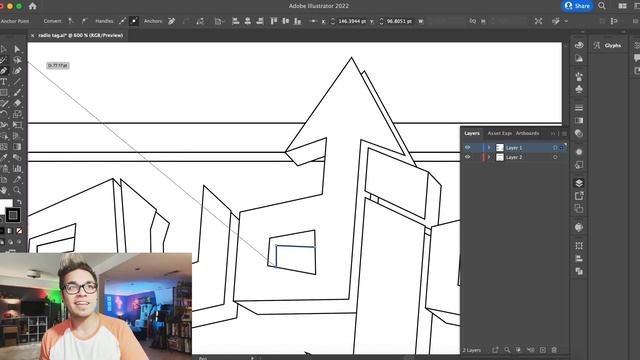Select the Type tool
The image size is (640, 360).
[4, 82]
